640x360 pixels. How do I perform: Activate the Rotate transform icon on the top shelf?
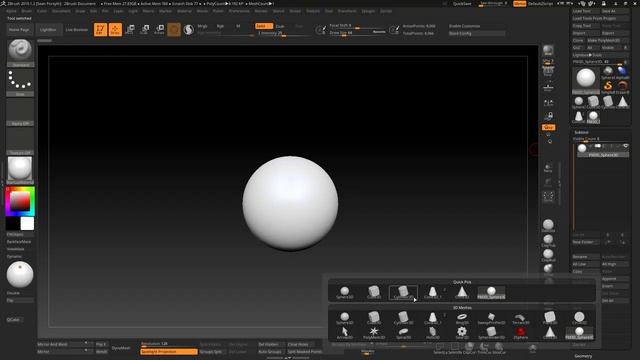pyautogui.click(x=160, y=29)
